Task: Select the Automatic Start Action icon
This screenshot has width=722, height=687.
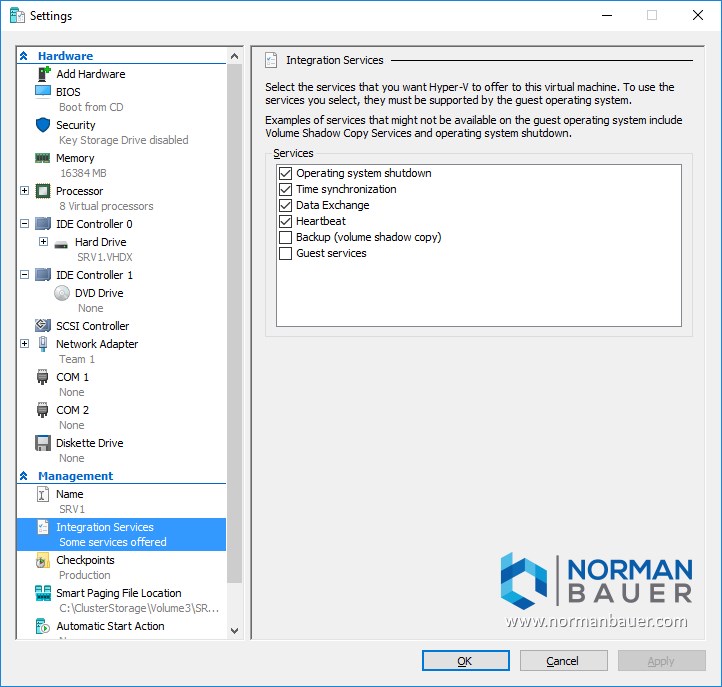Action: pos(43,626)
